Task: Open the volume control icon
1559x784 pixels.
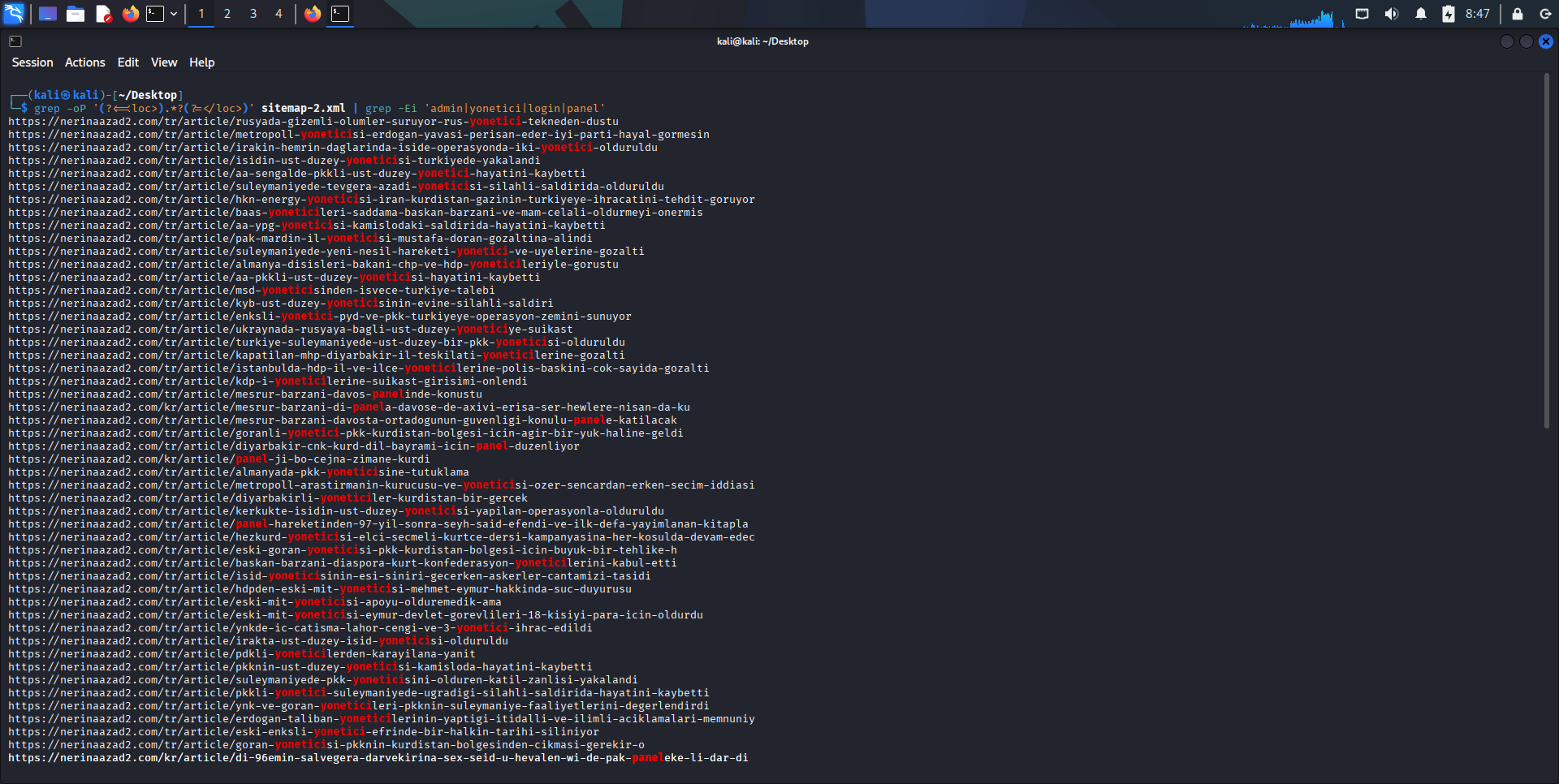Action: point(1392,14)
